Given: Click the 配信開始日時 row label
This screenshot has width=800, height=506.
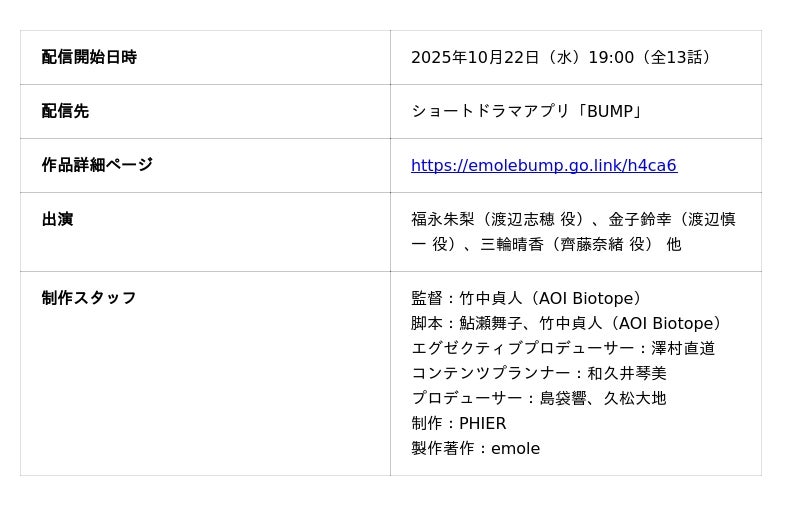Looking at the screenshot, I should point(89,58).
